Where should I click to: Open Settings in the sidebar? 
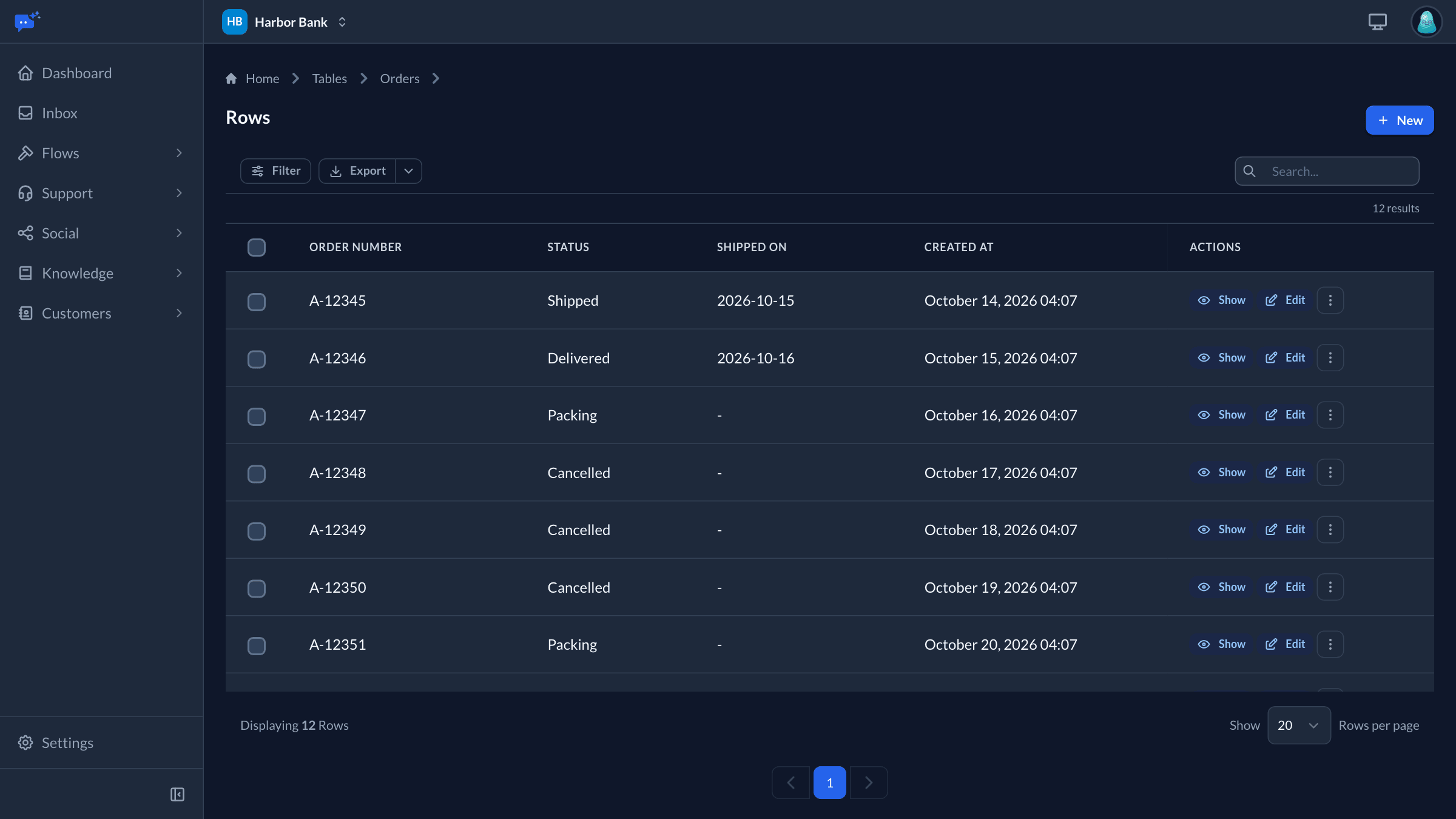(101, 743)
